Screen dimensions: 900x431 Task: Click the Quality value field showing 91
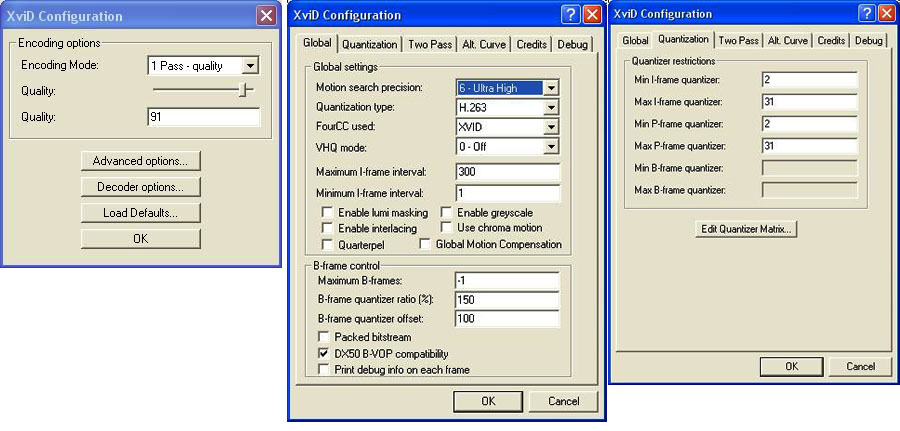coord(203,117)
